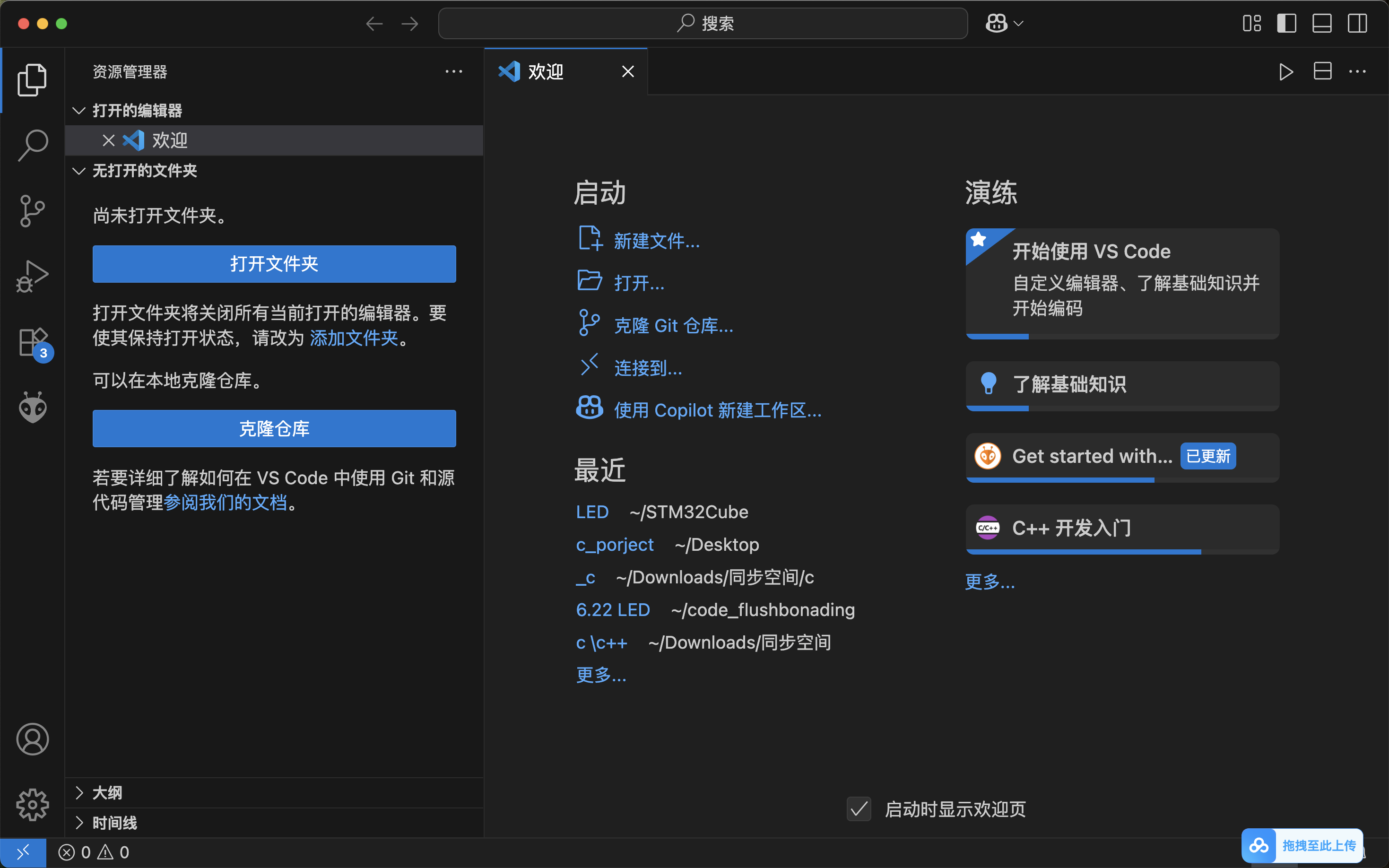The width and height of the screenshot is (1389, 868).
Task: Open the Accounts menu icon
Action: [x=32, y=739]
